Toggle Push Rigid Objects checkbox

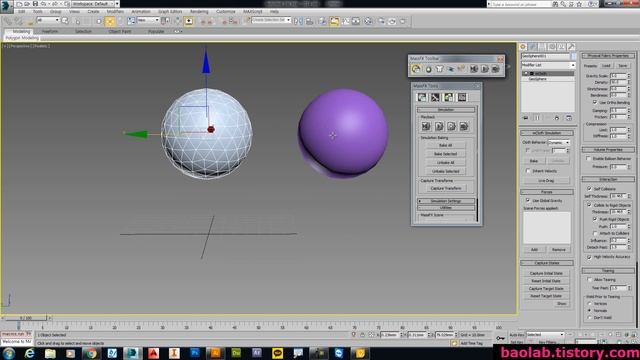[595, 219]
